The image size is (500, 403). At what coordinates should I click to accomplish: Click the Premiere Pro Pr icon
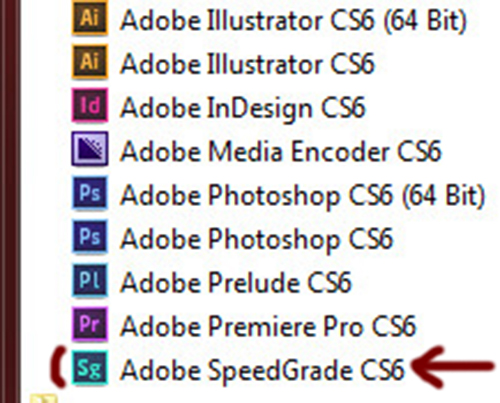point(90,324)
